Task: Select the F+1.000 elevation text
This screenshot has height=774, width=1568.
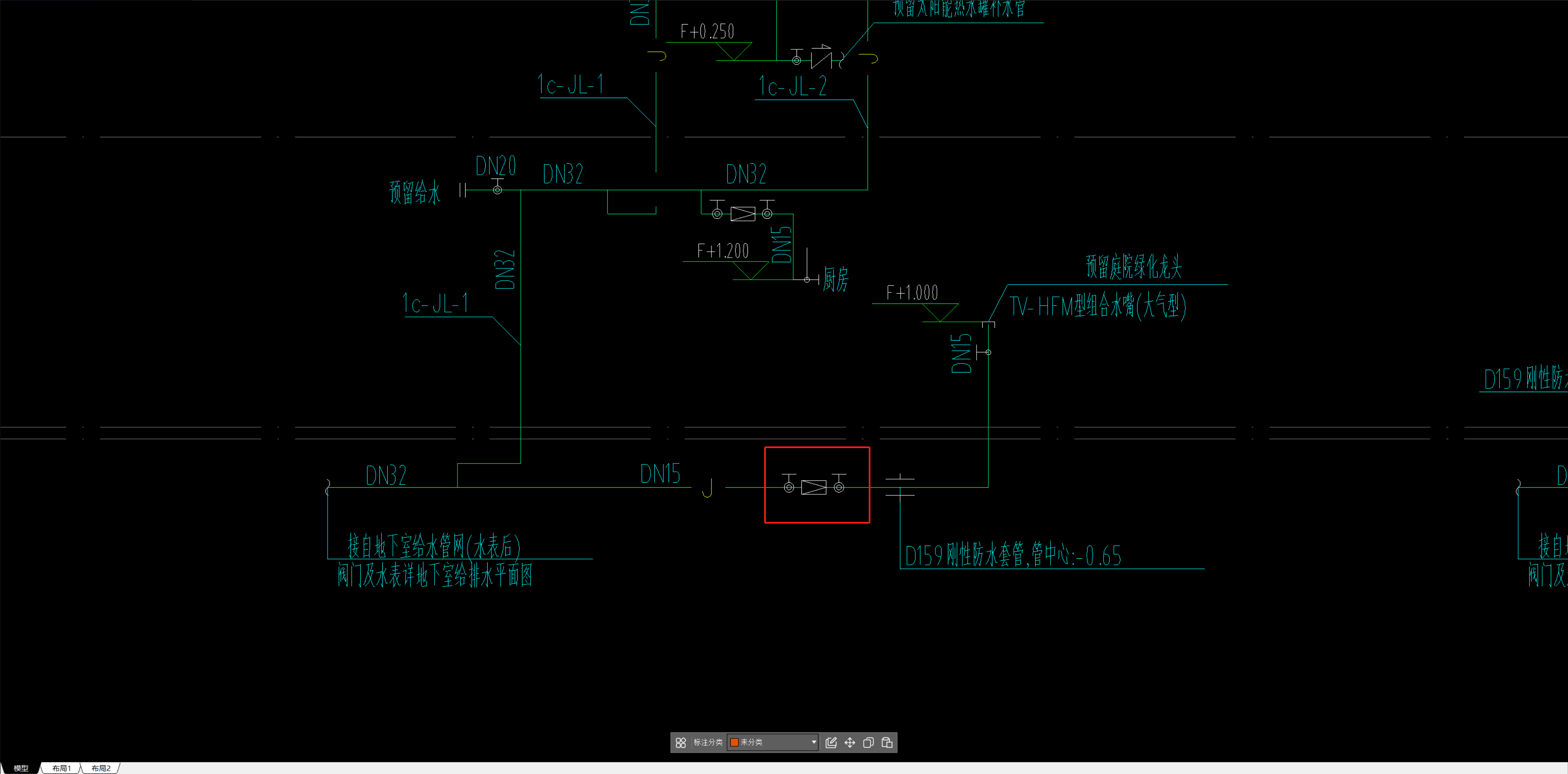Action: pyautogui.click(x=912, y=292)
